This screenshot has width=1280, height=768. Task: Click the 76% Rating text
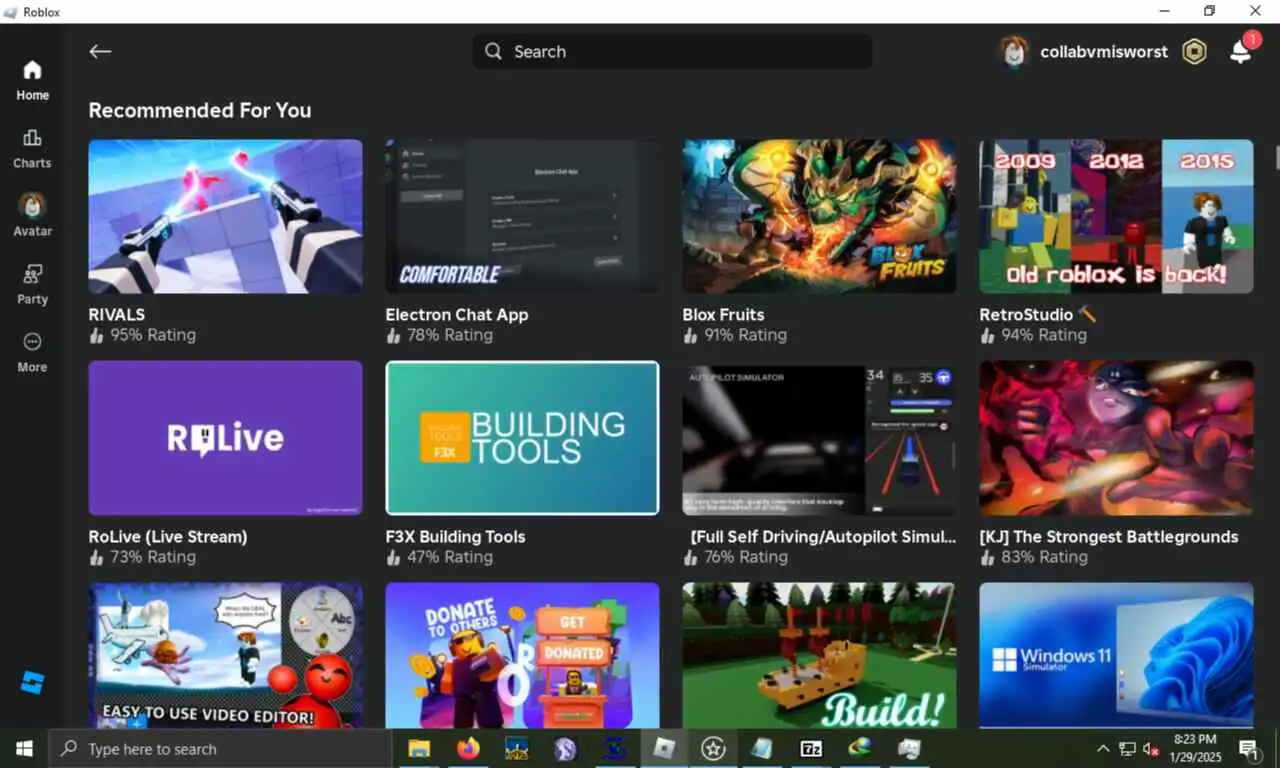pos(747,557)
